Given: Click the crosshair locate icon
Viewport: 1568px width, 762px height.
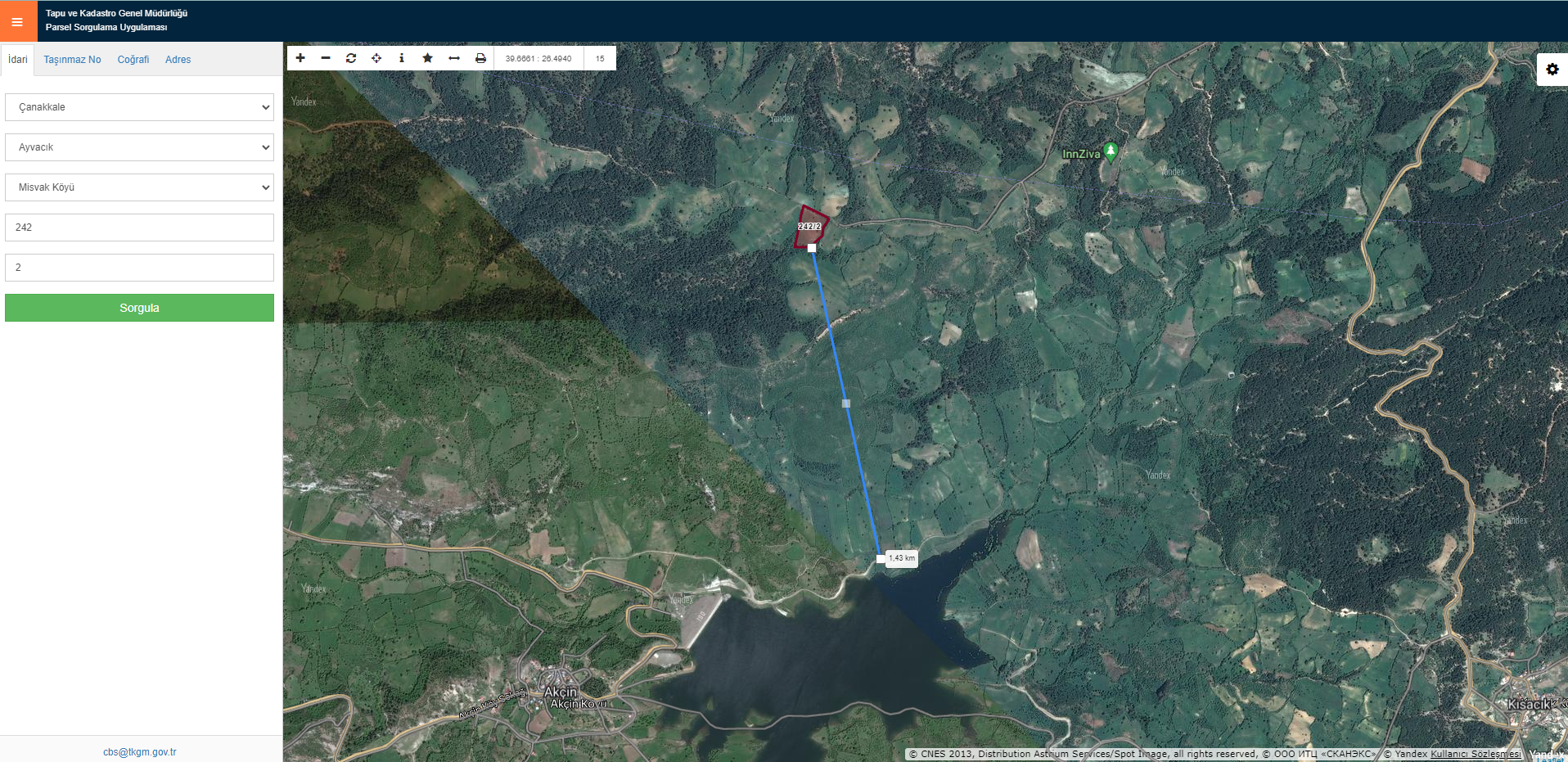Looking at the screenshot, I should 376,58.
